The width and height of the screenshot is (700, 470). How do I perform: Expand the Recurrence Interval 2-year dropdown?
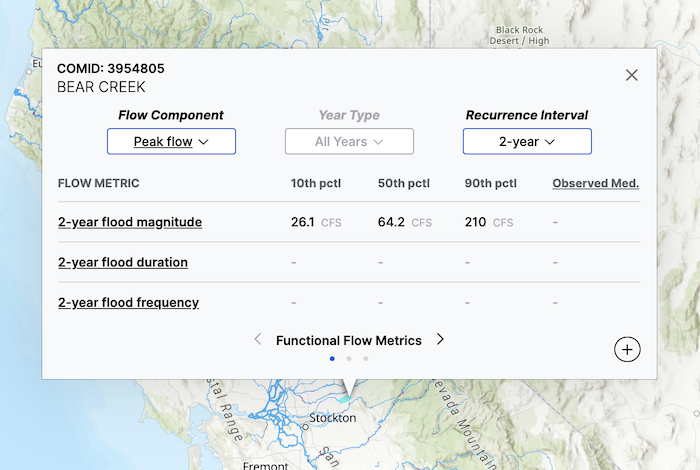point(527,142)
